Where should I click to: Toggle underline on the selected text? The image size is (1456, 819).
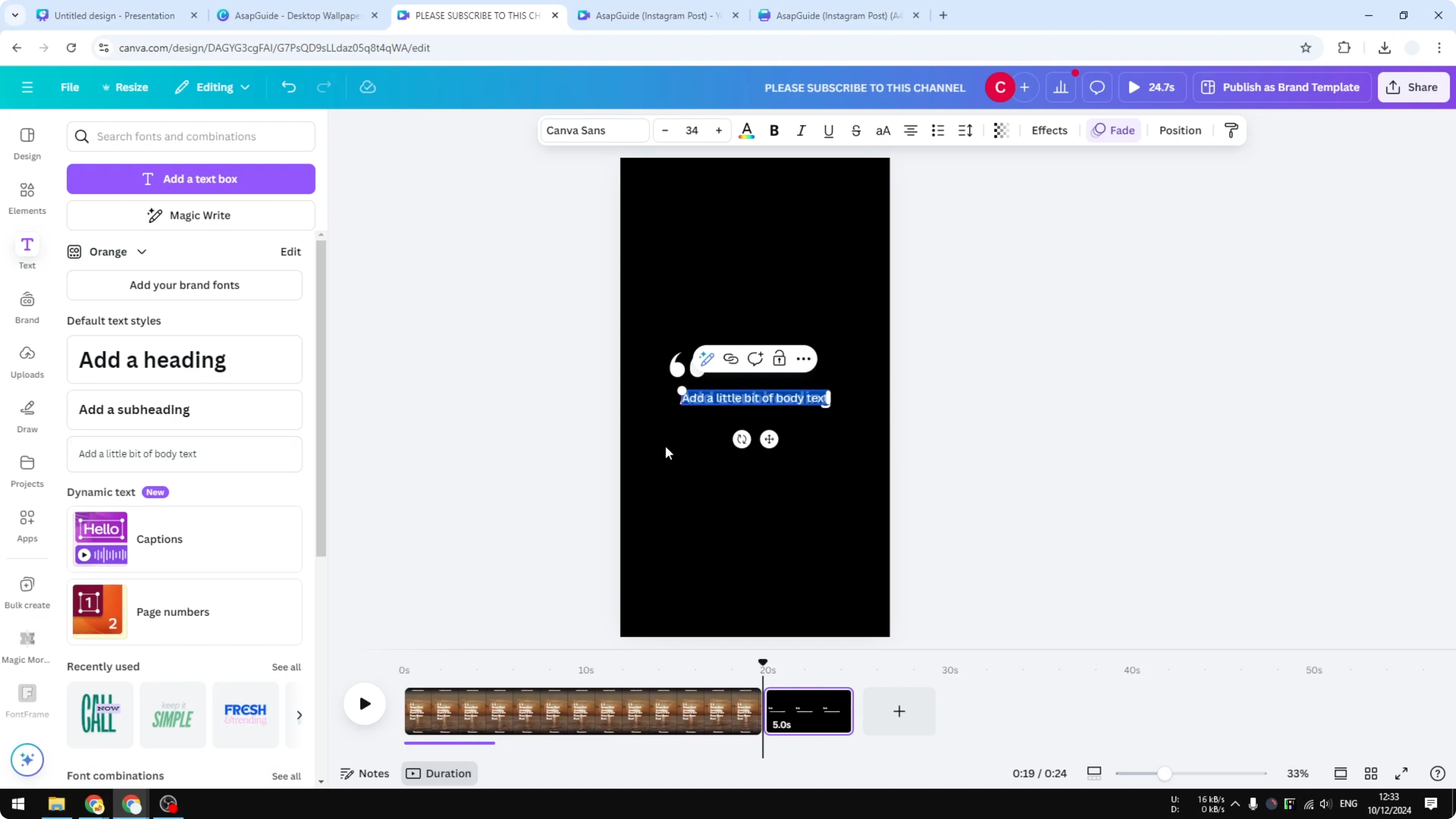[828, 131]
